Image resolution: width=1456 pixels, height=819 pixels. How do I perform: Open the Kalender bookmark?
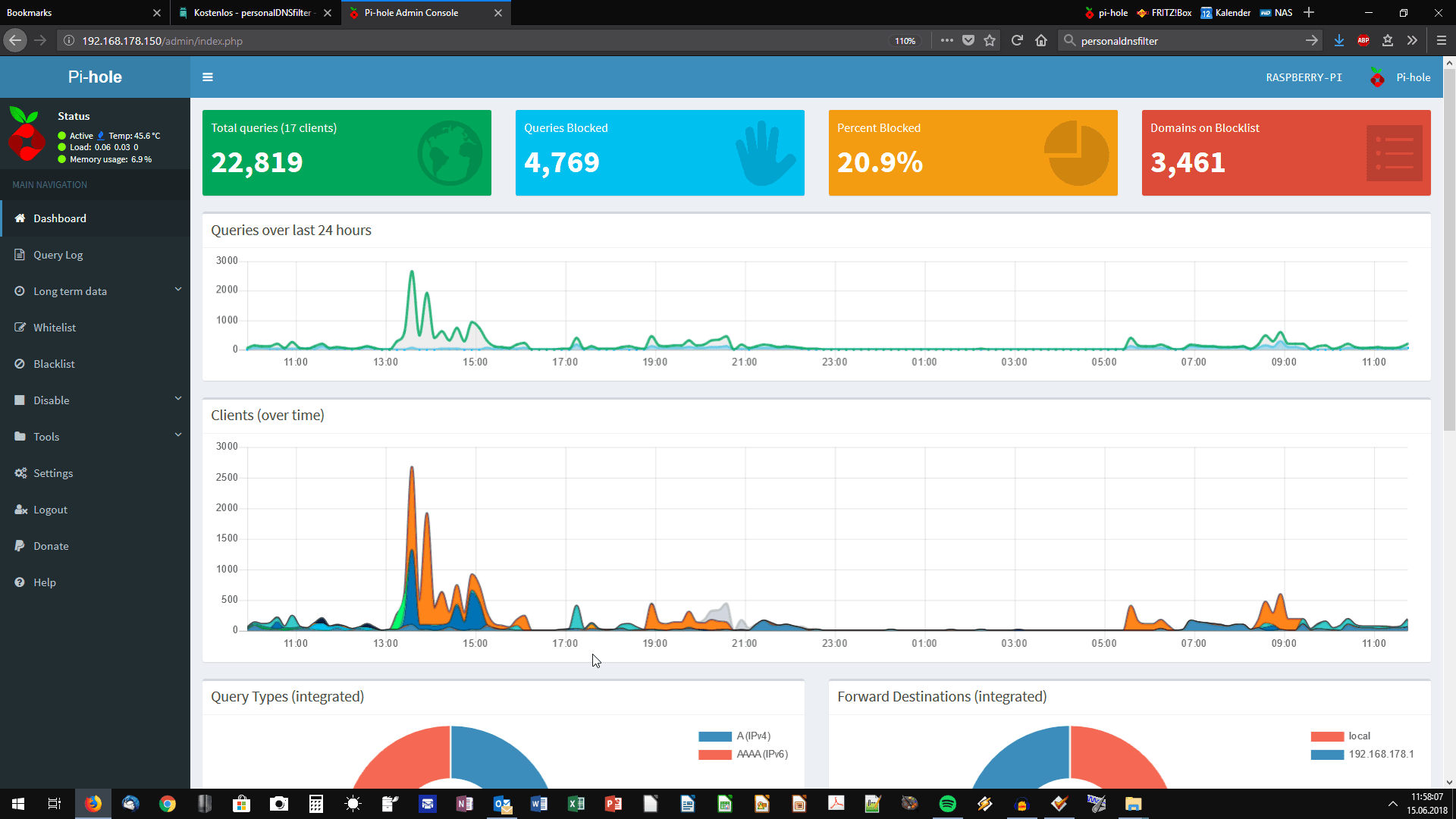click(x=1225, y=13)
